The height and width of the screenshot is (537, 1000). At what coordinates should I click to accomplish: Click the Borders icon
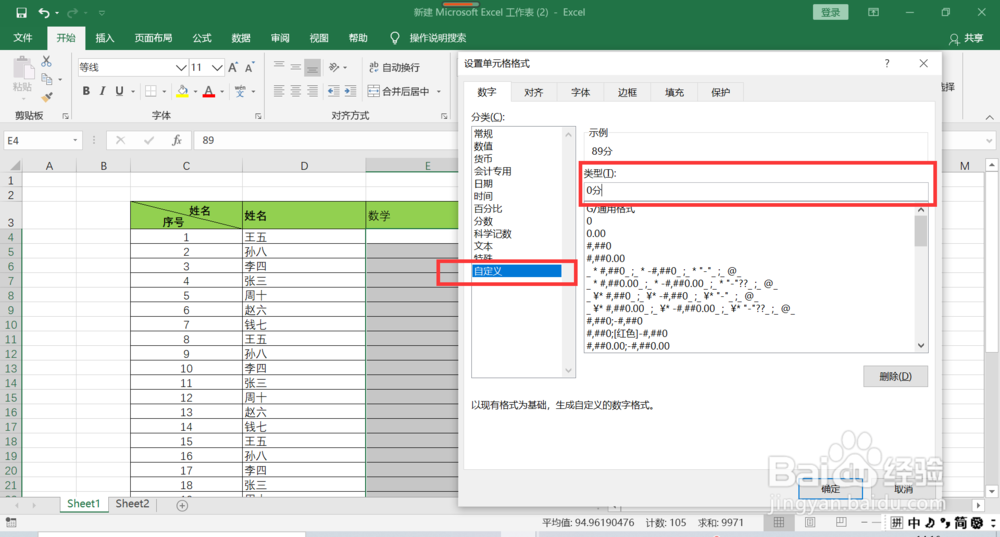(x=151, y=91)
